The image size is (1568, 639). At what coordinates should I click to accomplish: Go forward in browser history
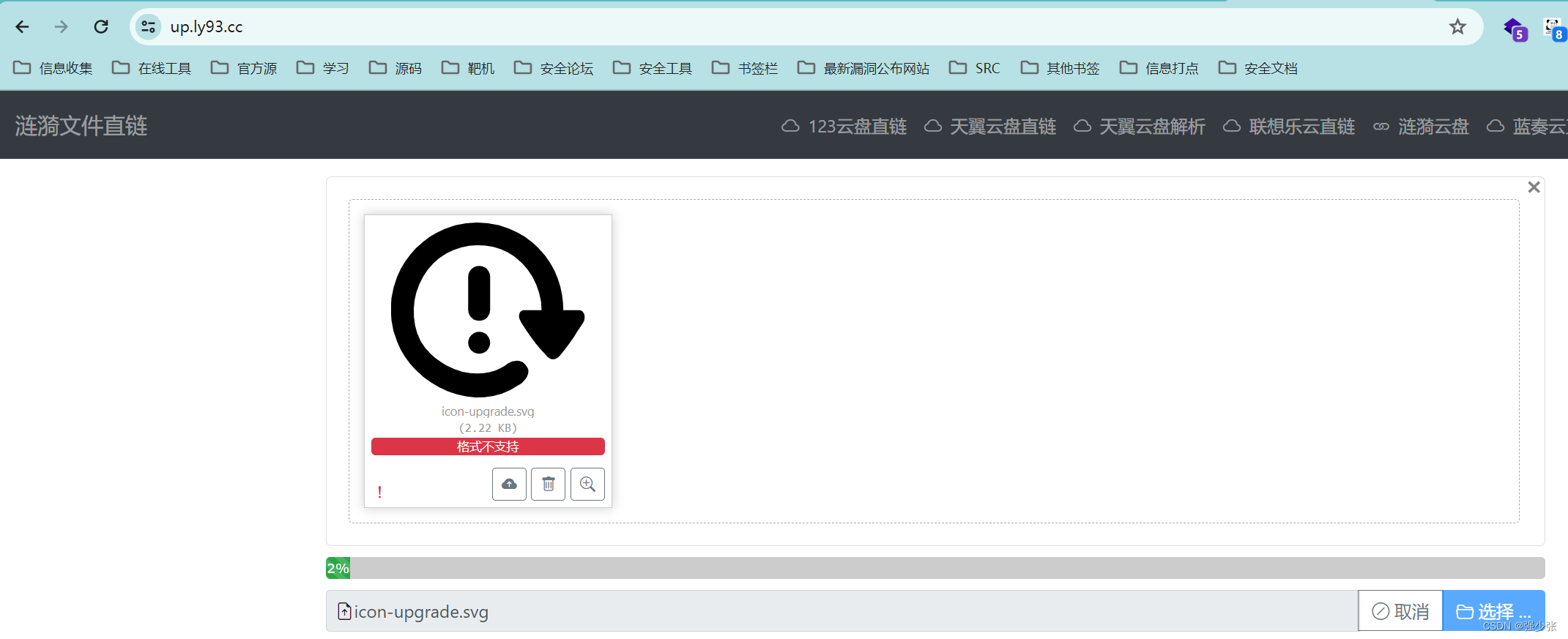pos(62,27)
